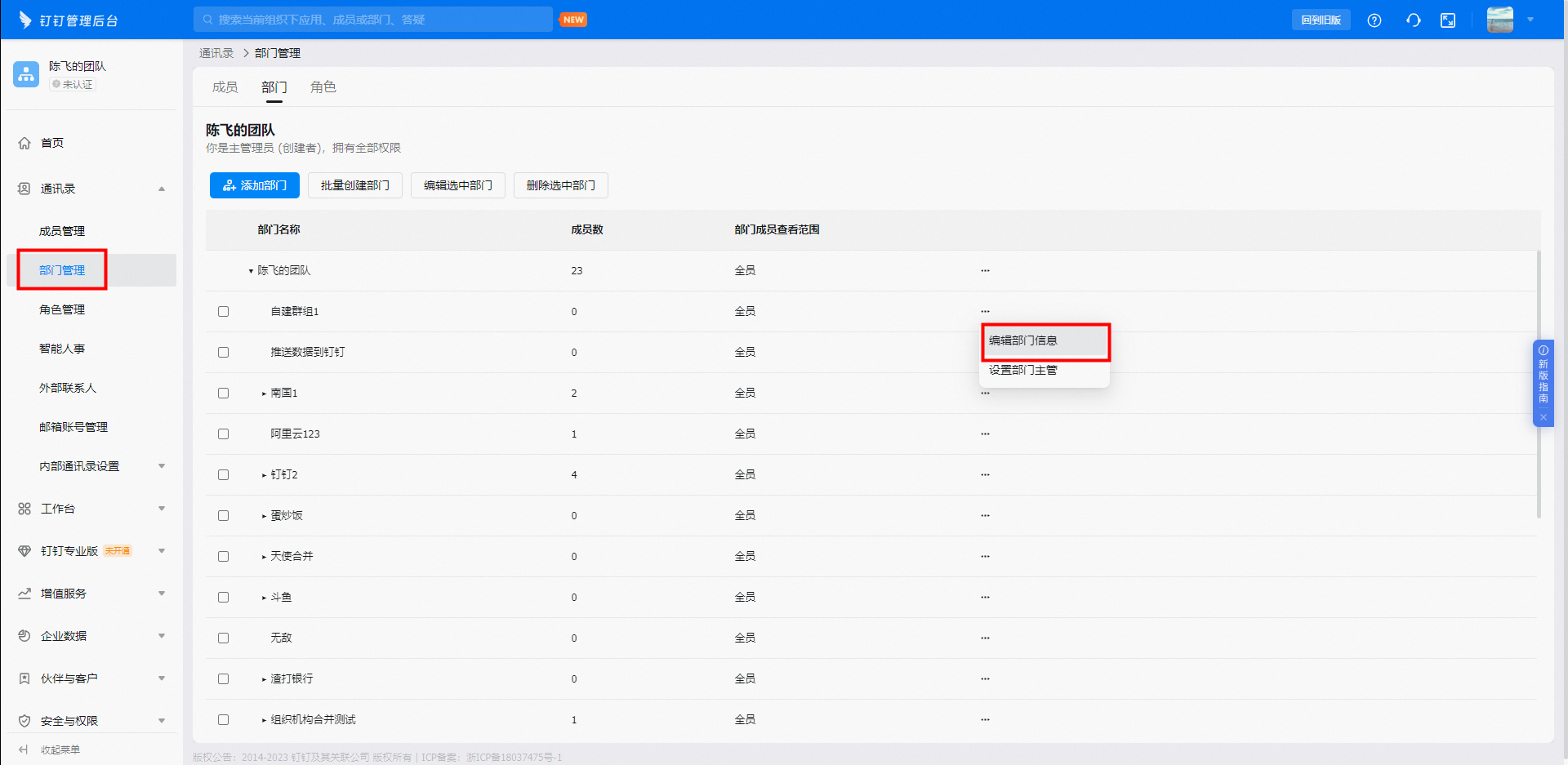The image size is (1568, 765).
Task: Click the 添加部门 button
Action: click(x=254, y=185)
